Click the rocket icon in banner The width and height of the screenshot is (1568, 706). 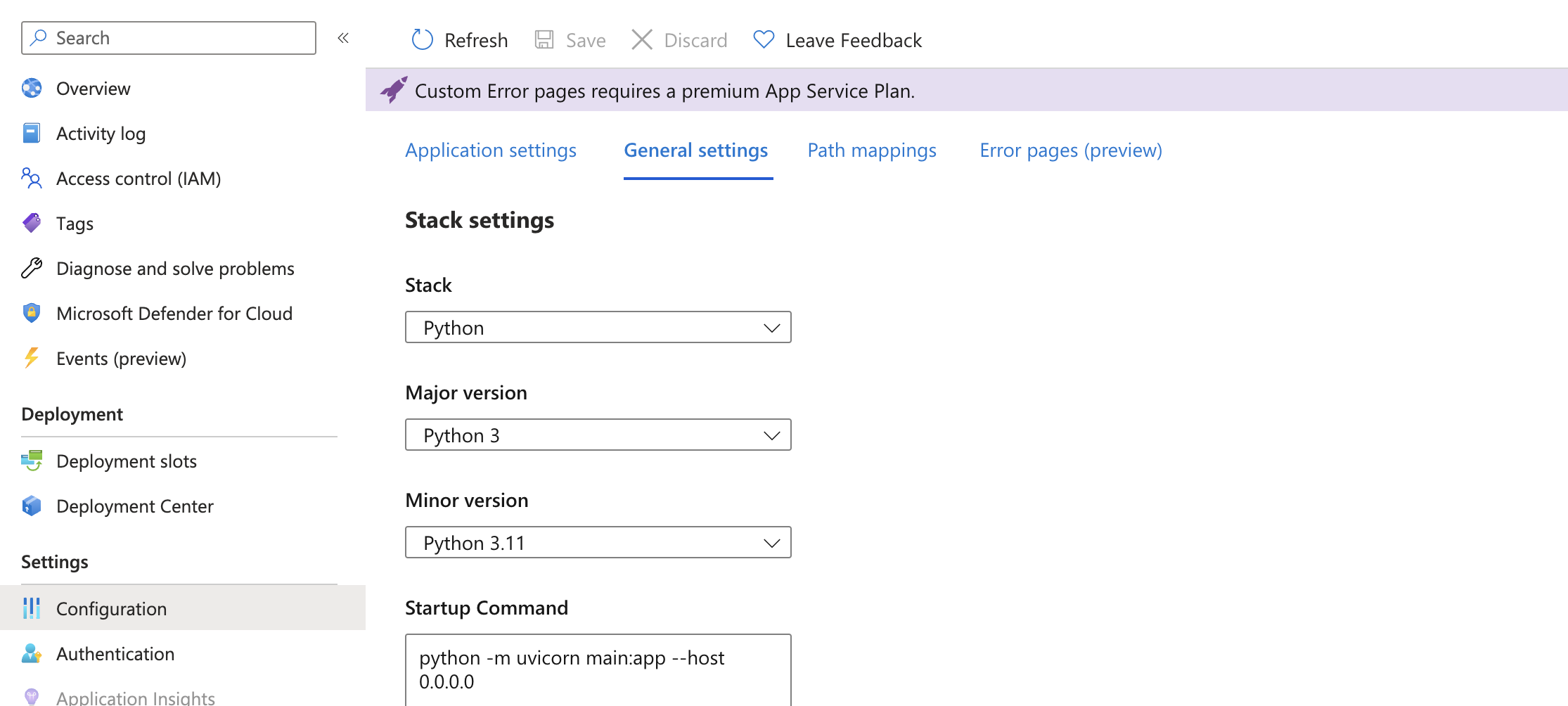pos(394,90)
